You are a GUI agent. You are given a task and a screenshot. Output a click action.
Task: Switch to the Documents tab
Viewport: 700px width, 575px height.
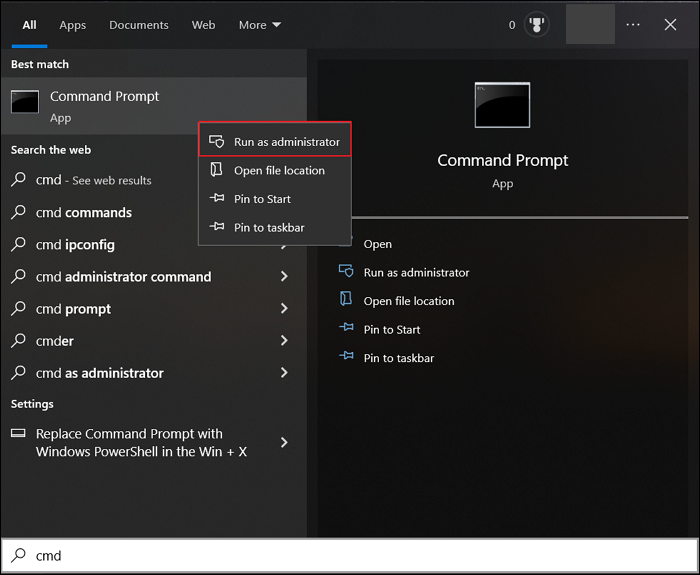(139, 25)
